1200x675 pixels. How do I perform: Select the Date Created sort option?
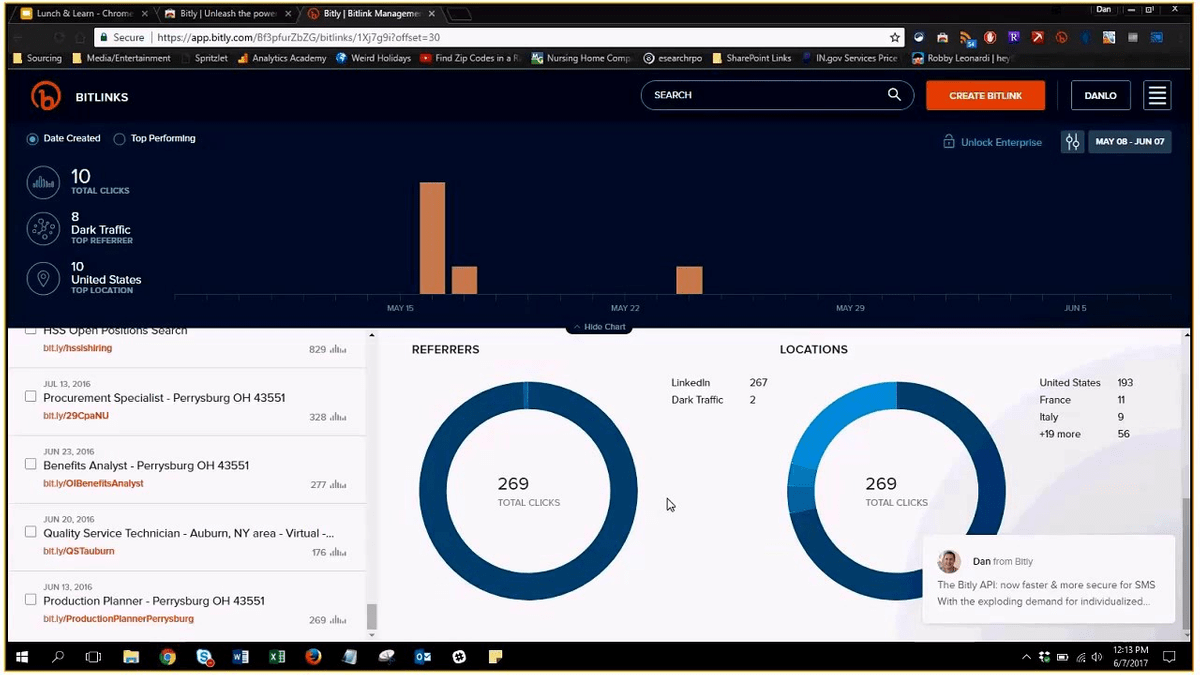(31, 138)
